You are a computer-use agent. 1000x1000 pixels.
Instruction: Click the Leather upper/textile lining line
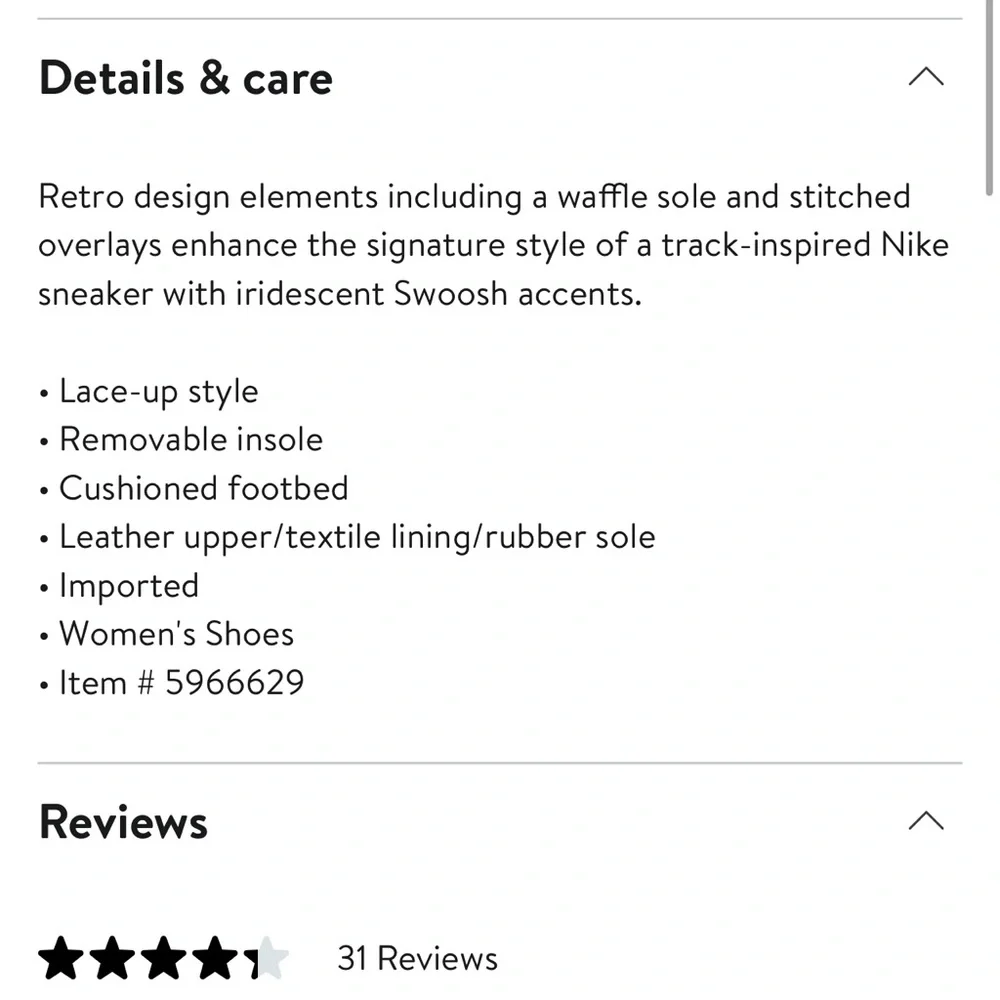tap(357, 537)
